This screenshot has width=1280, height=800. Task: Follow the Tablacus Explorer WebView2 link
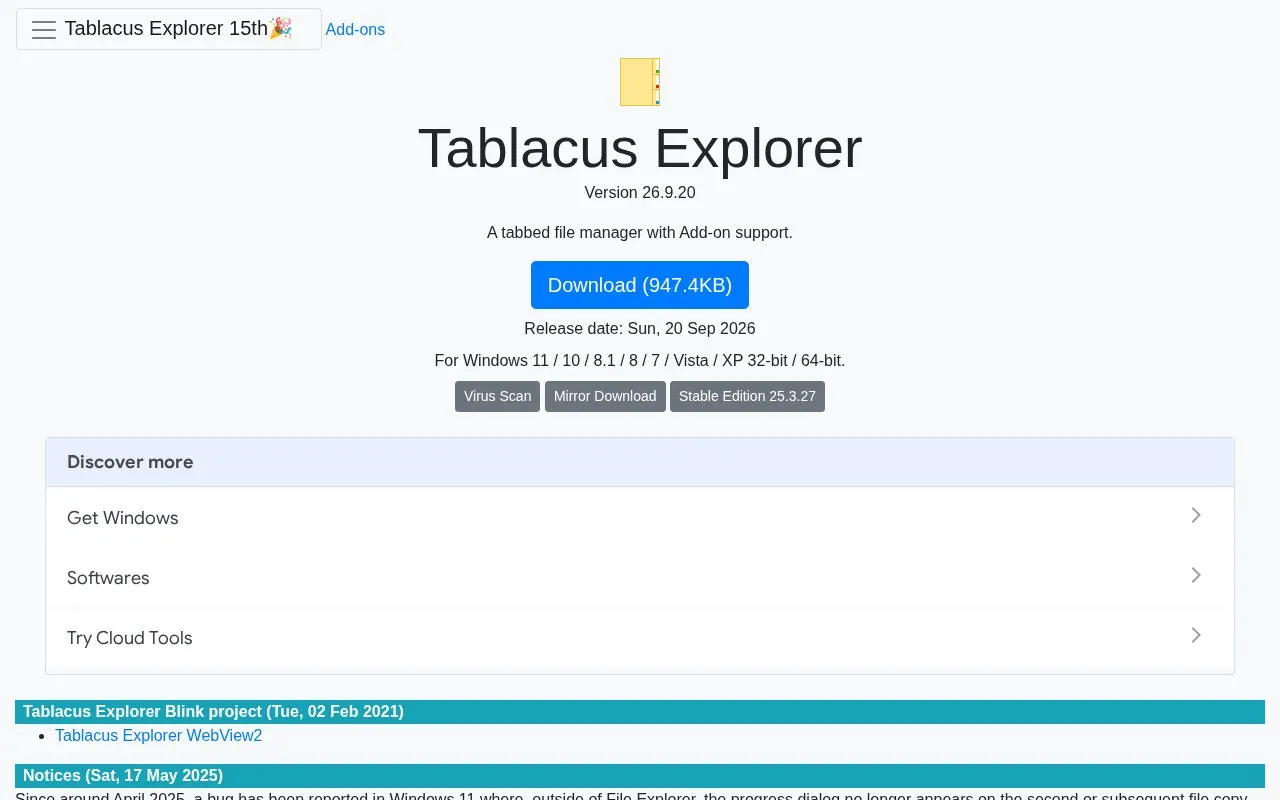tap(159, 736)
